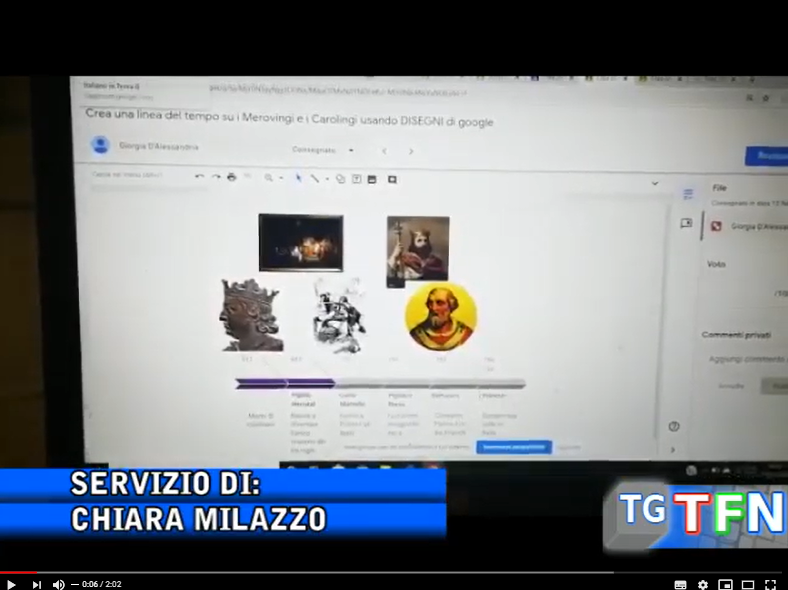788x590 pixels.
Task: Skip to the next video
Action: point(37,584)
